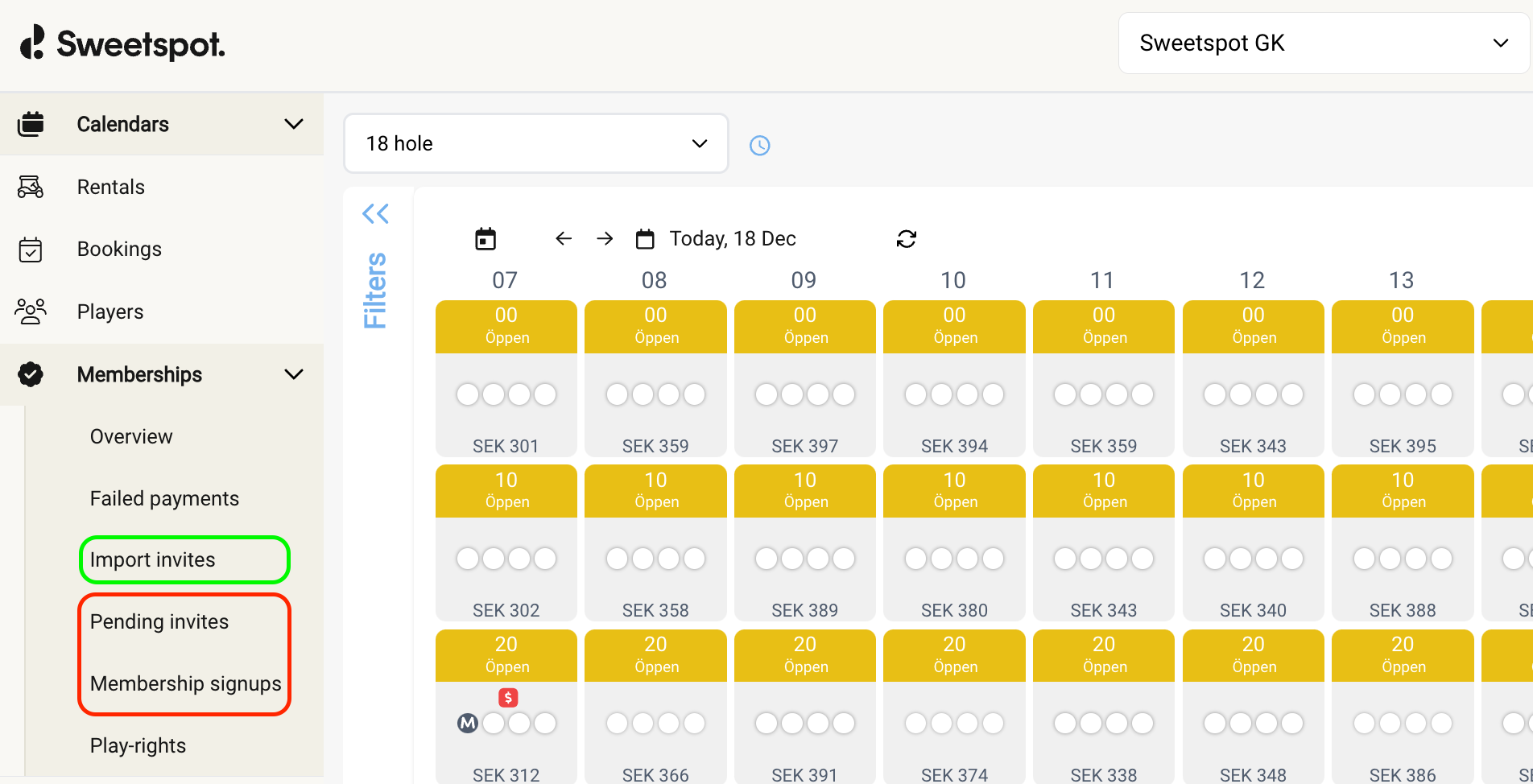Click the Players group icon

[x=31, y=312]
